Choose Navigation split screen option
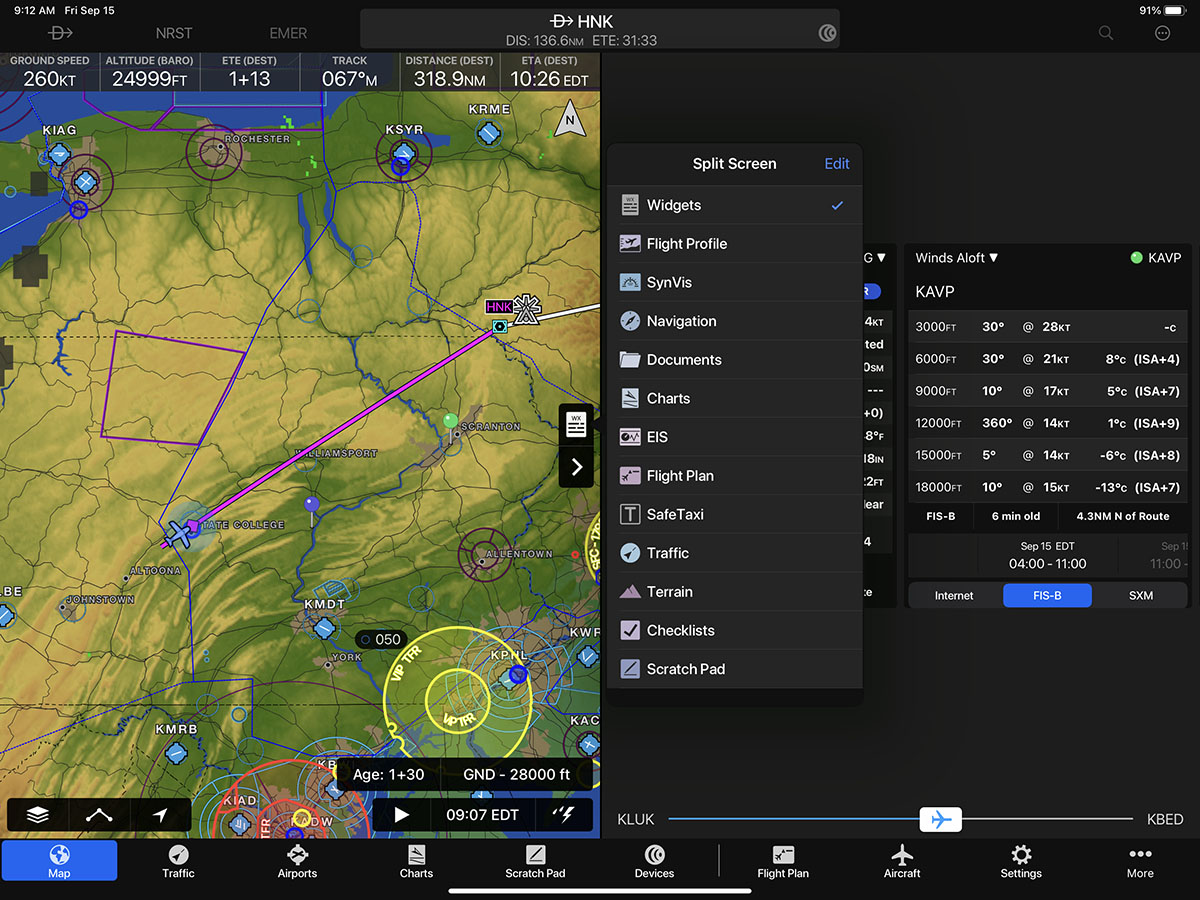 (x=734, y=321)
